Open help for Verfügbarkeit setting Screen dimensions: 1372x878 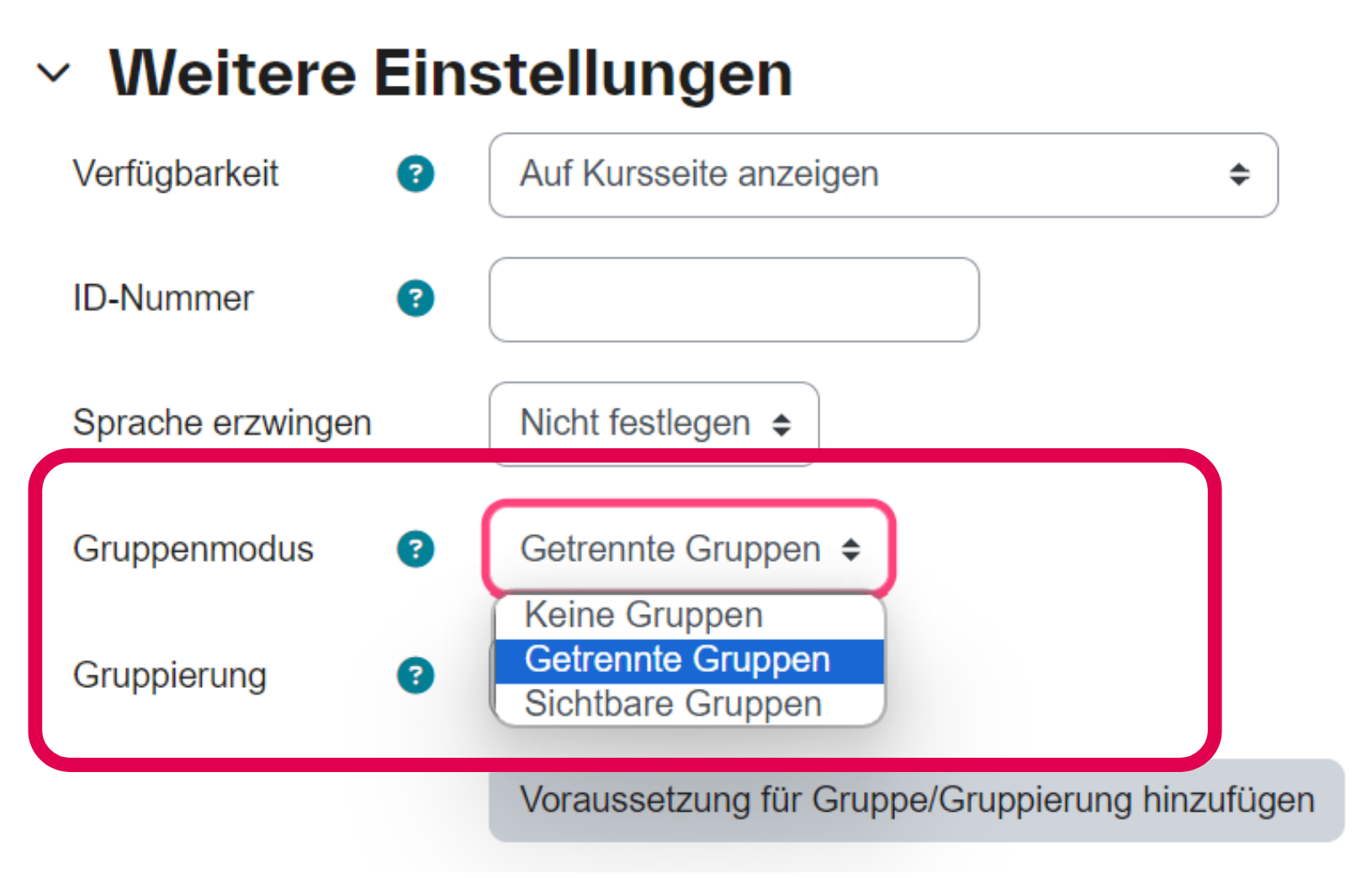point(416,174)
